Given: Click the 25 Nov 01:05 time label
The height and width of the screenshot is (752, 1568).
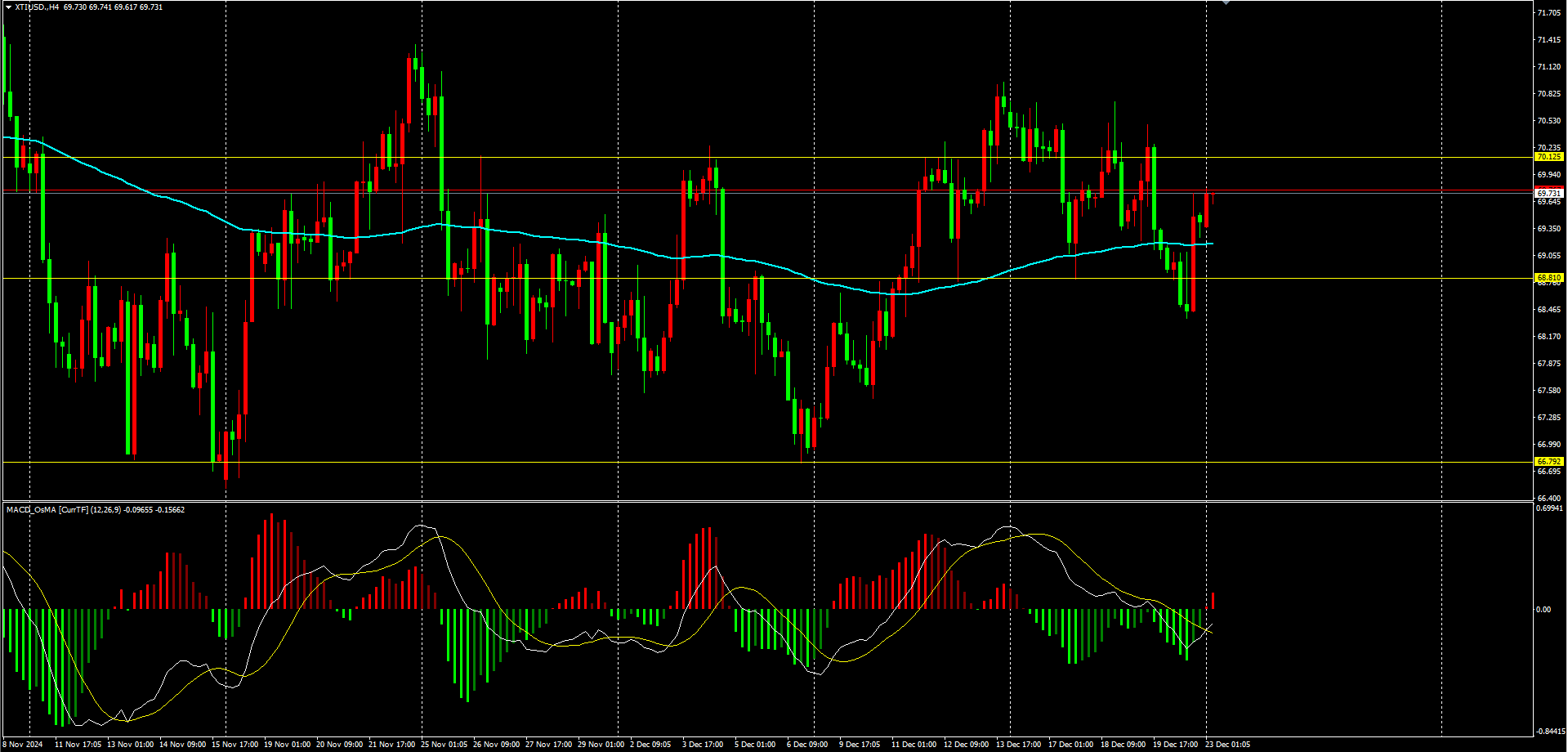Looking at the screenshot, I should (444, 745).
